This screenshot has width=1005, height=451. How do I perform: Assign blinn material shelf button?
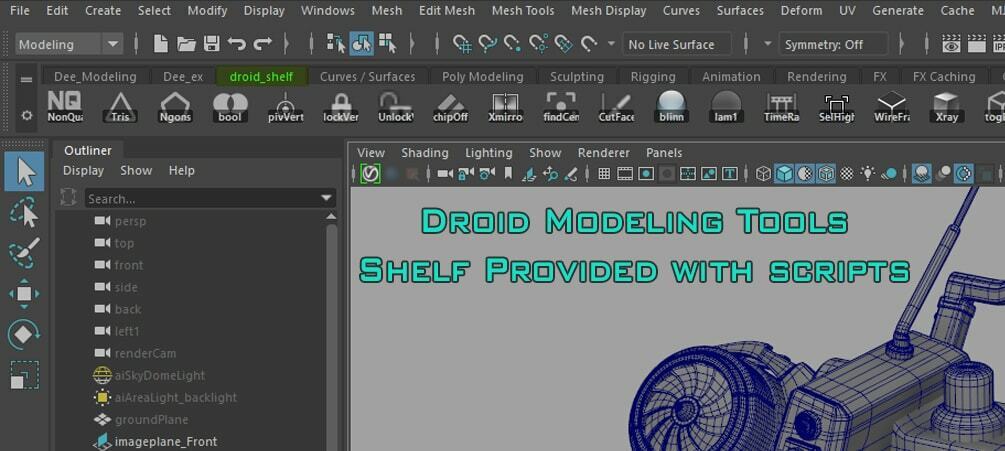pyautogui.click(x=671, y=106)
